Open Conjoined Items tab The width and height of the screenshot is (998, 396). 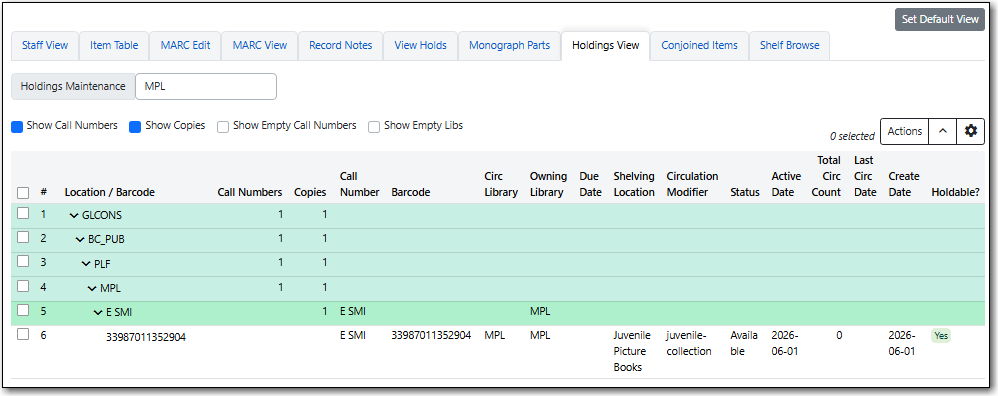[x=699, y=46]
